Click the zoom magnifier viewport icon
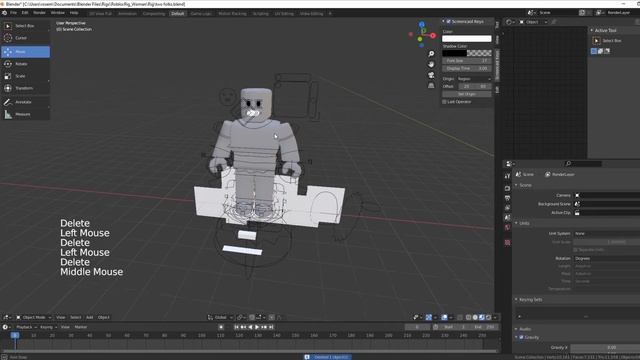 pyautogui.click(x=431, y=54)
